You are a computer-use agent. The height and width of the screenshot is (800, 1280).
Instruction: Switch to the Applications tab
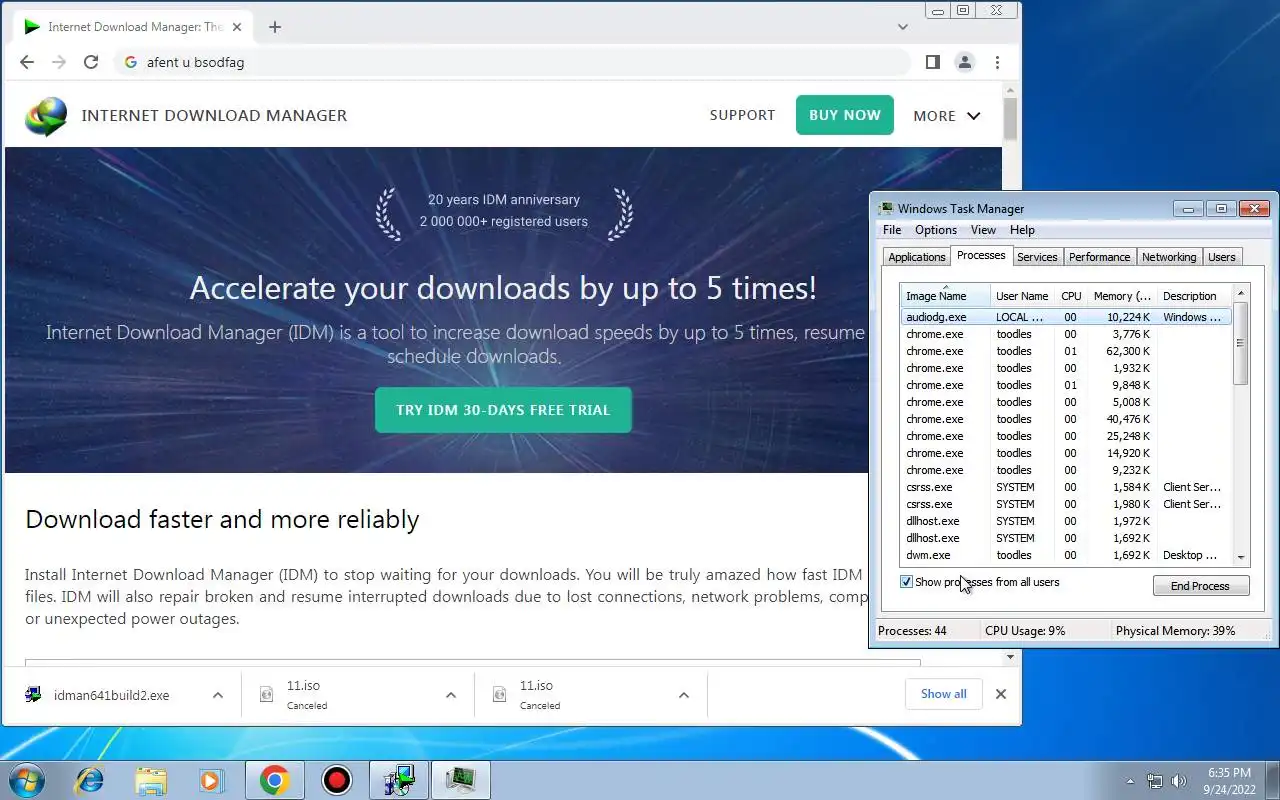[916, 257]
